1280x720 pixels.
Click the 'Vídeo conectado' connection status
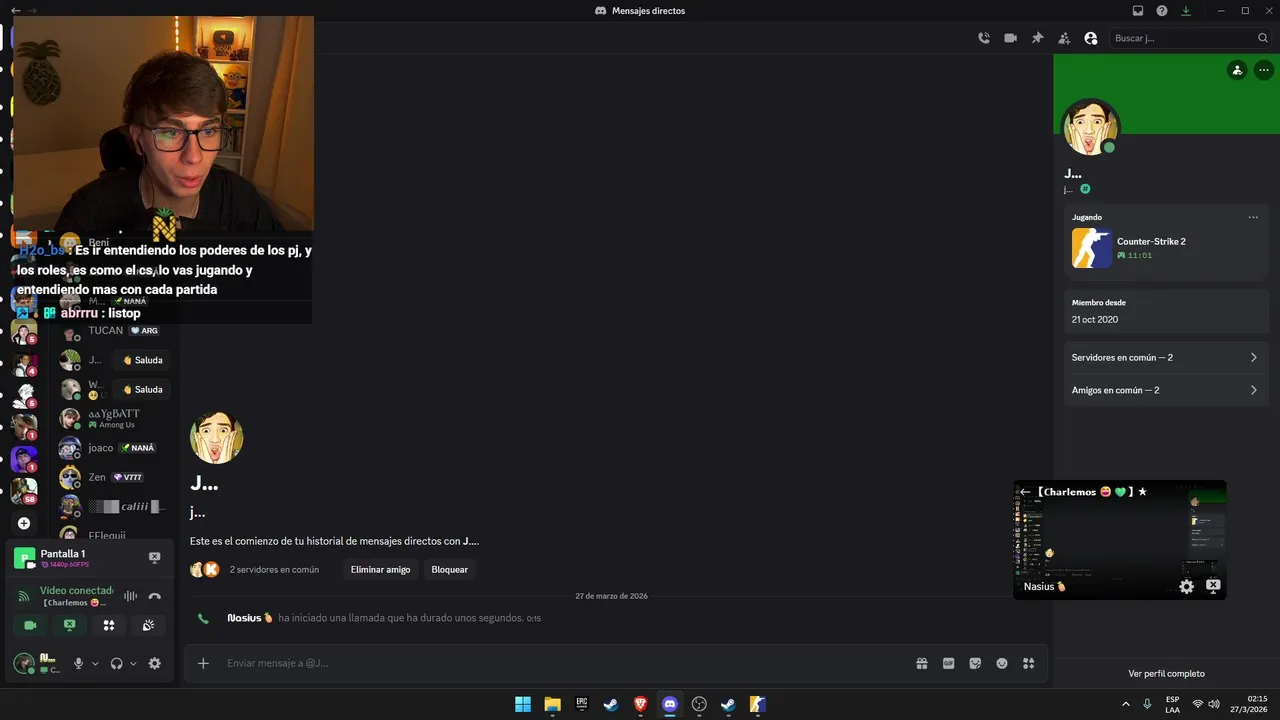(76, 590)
